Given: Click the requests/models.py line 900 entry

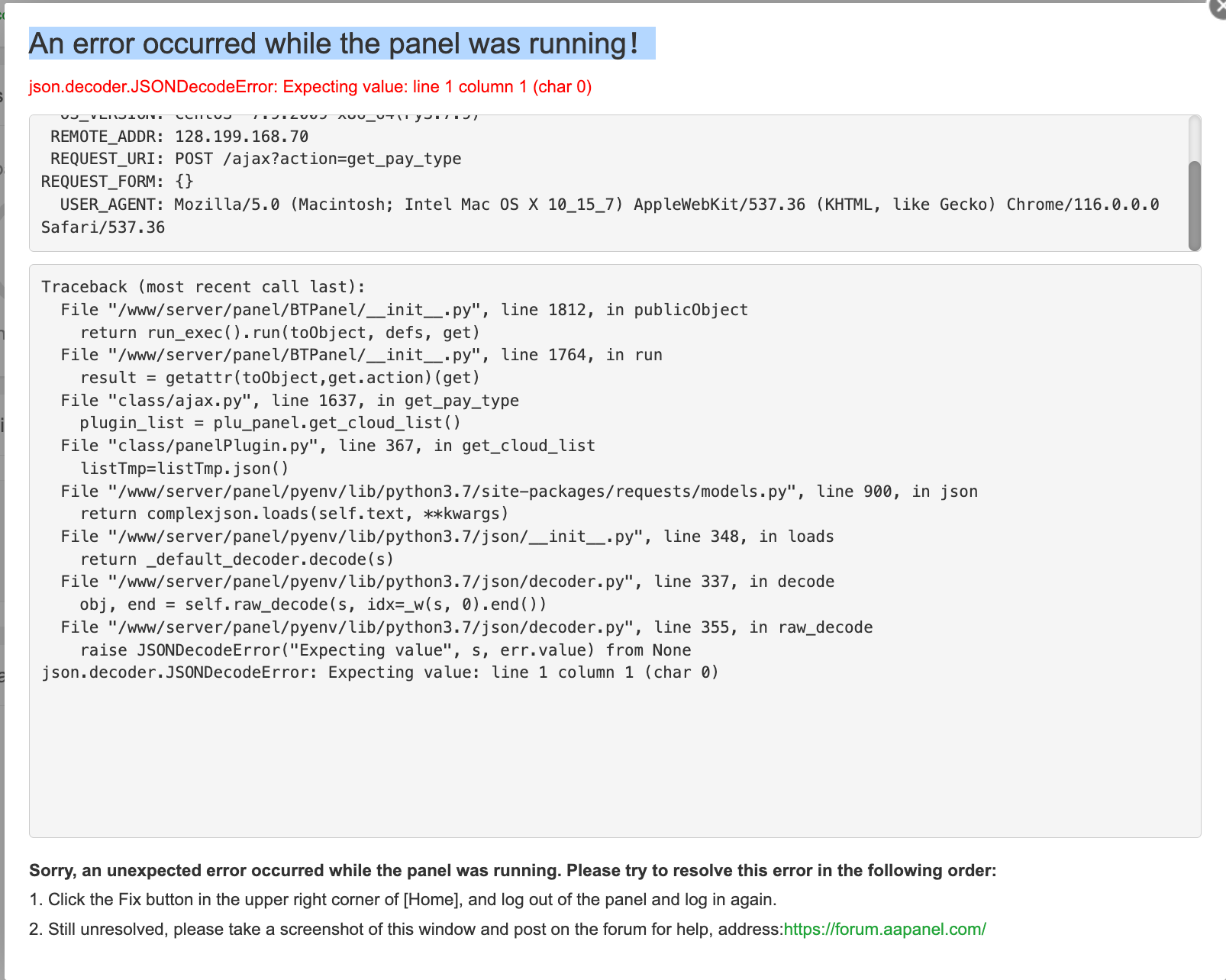Looking at the screenshot, I should [519, 492].
